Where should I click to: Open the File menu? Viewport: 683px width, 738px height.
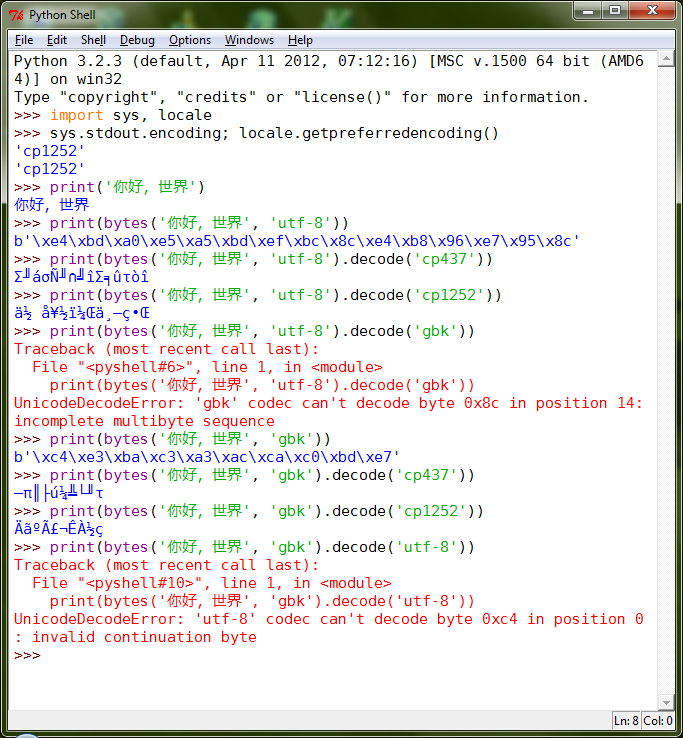tap(24, 40)
